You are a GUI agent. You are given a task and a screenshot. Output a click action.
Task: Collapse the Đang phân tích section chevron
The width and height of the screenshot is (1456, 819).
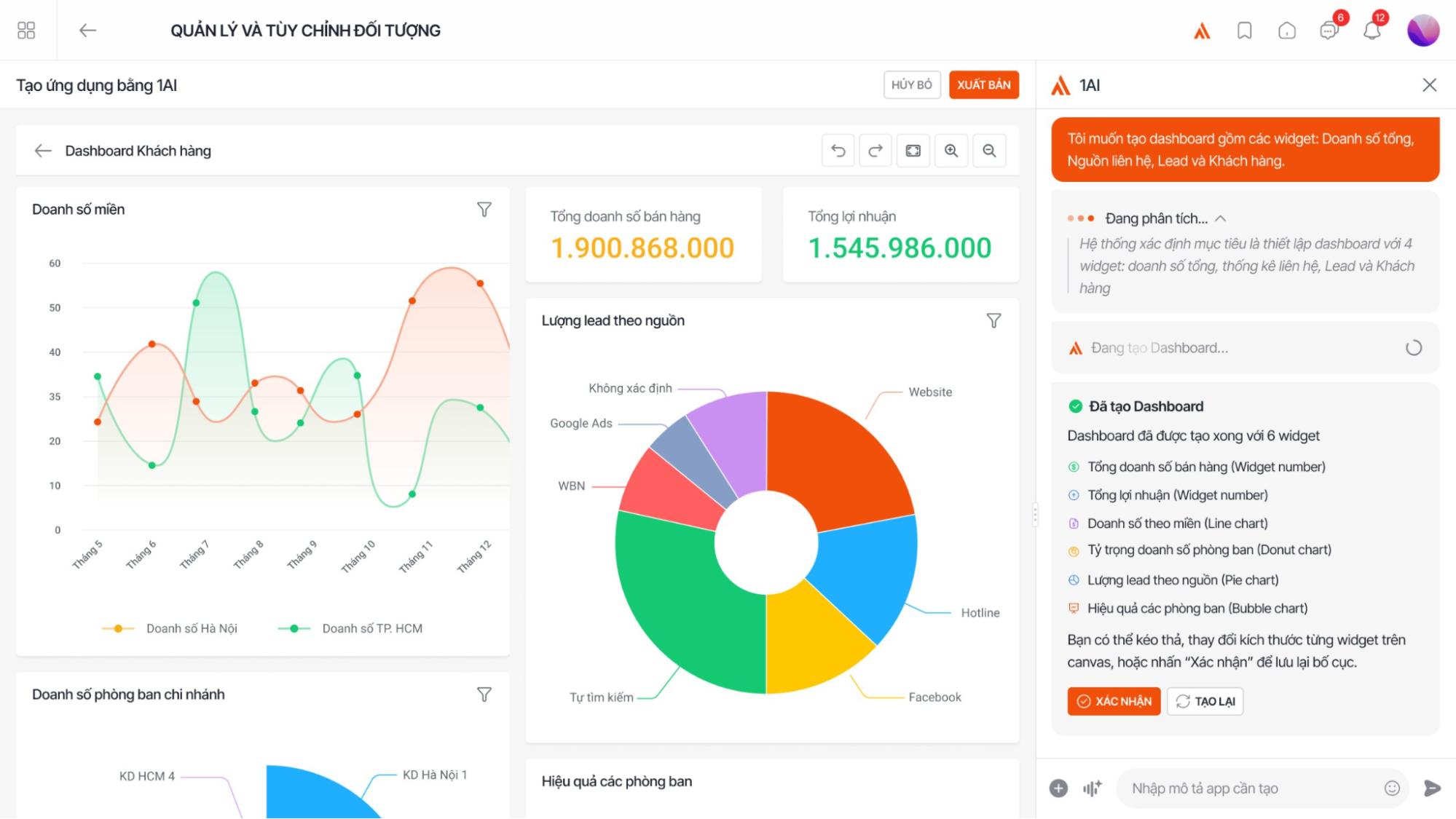(x=1221, y=218)
